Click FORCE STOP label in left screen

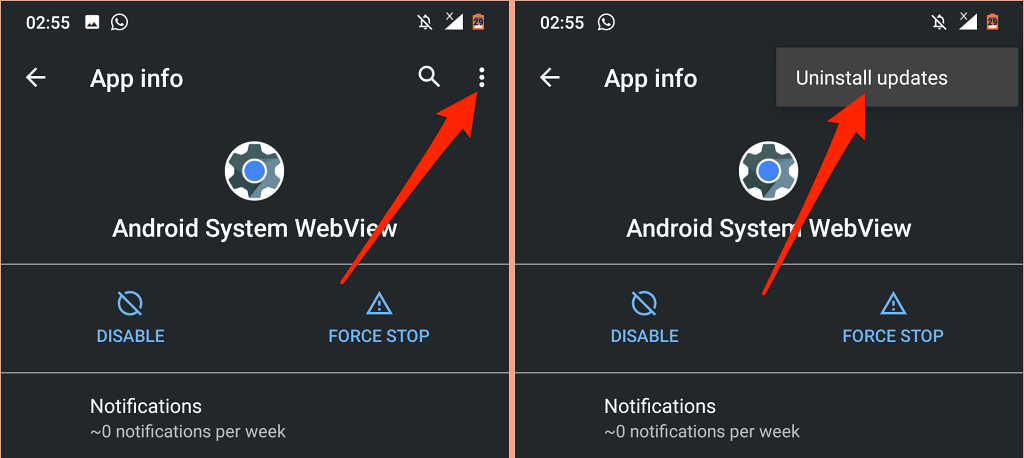379,336
